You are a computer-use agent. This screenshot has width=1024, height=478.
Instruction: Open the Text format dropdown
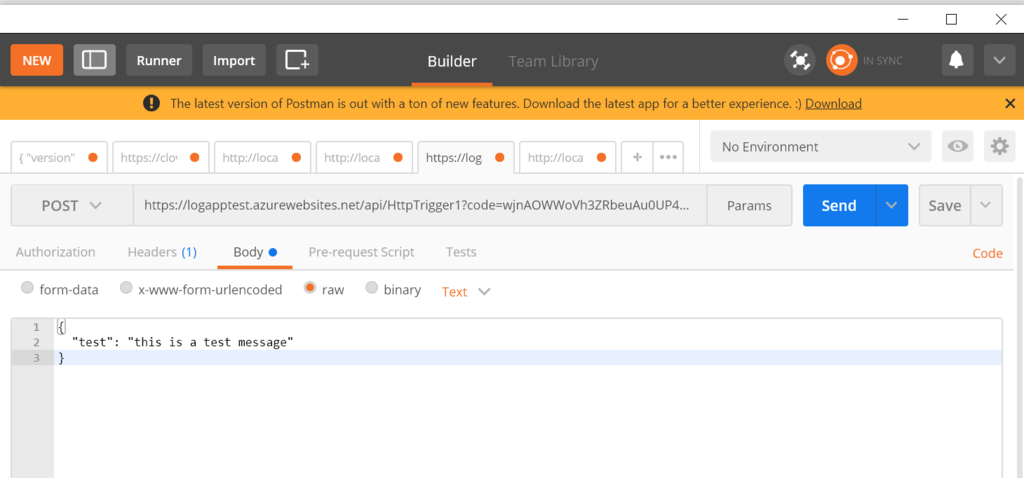[466, 292]
